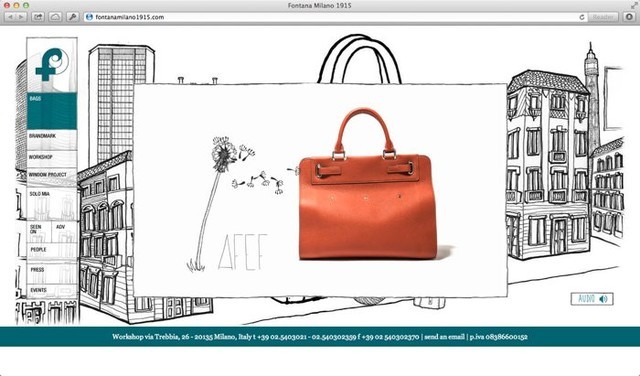The width and height of the screenshot is (640, 376).
Task: Open the WINDOW PROJECT menu item
Action: pos(52,177)
